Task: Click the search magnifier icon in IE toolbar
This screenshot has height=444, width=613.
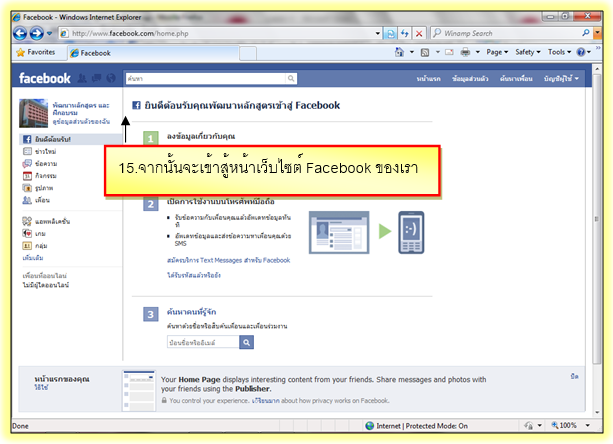Action: (x=586, y=33)
